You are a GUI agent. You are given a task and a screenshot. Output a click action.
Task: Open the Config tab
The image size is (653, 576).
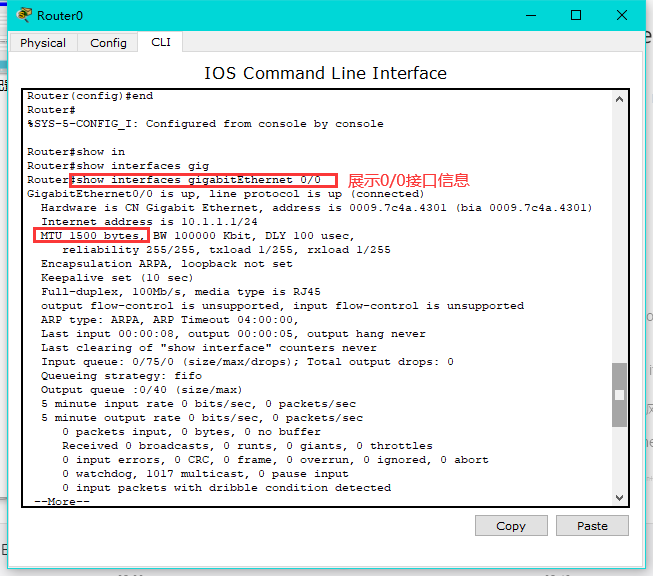click(108, 43)
